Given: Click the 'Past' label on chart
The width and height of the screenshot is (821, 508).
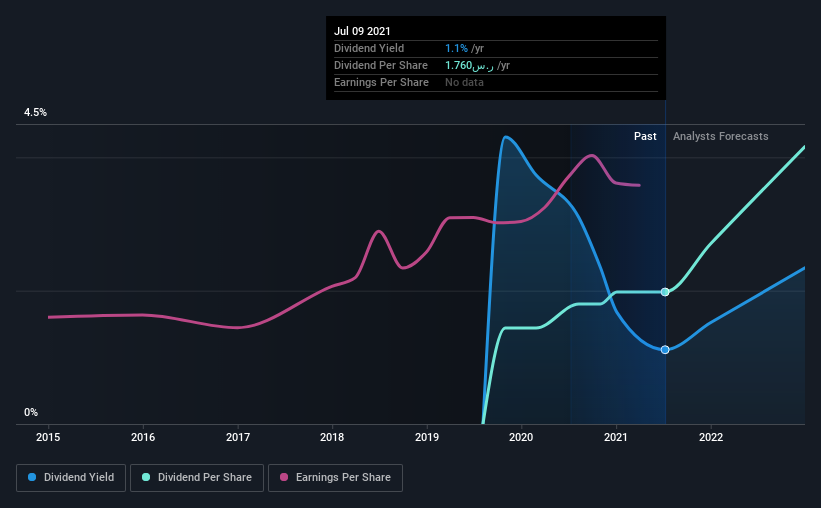Looking at the screenshot, I should coord(645,136).
